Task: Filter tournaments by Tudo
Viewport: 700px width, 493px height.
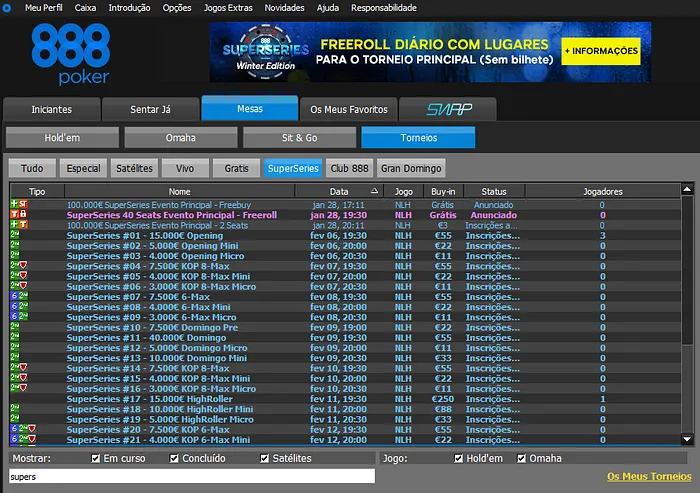Action: click(32, 168)
